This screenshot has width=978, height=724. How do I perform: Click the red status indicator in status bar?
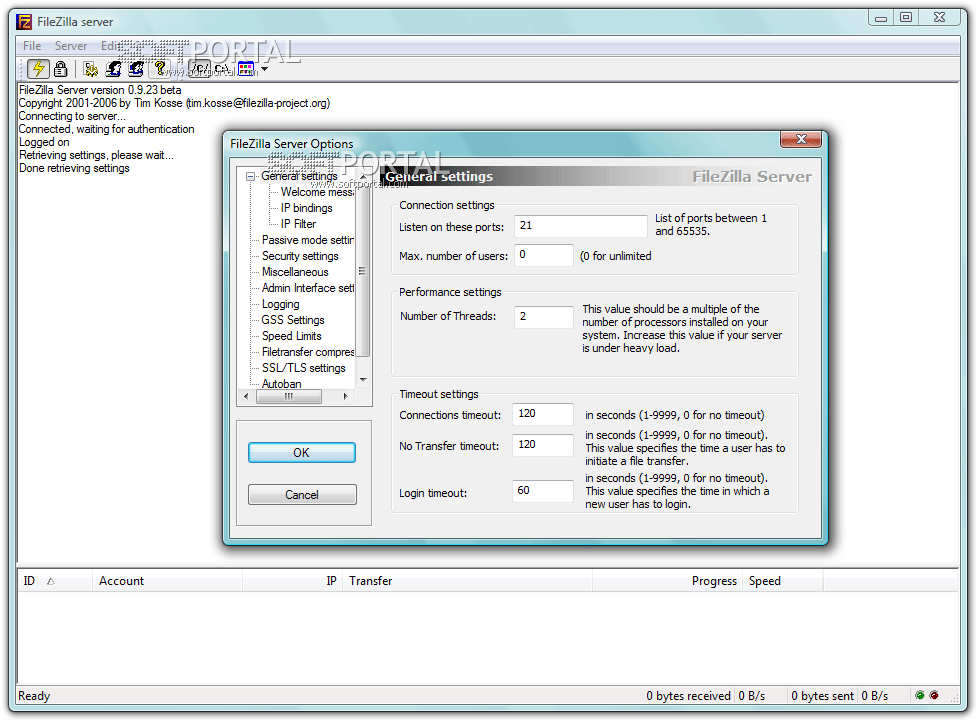934,695
